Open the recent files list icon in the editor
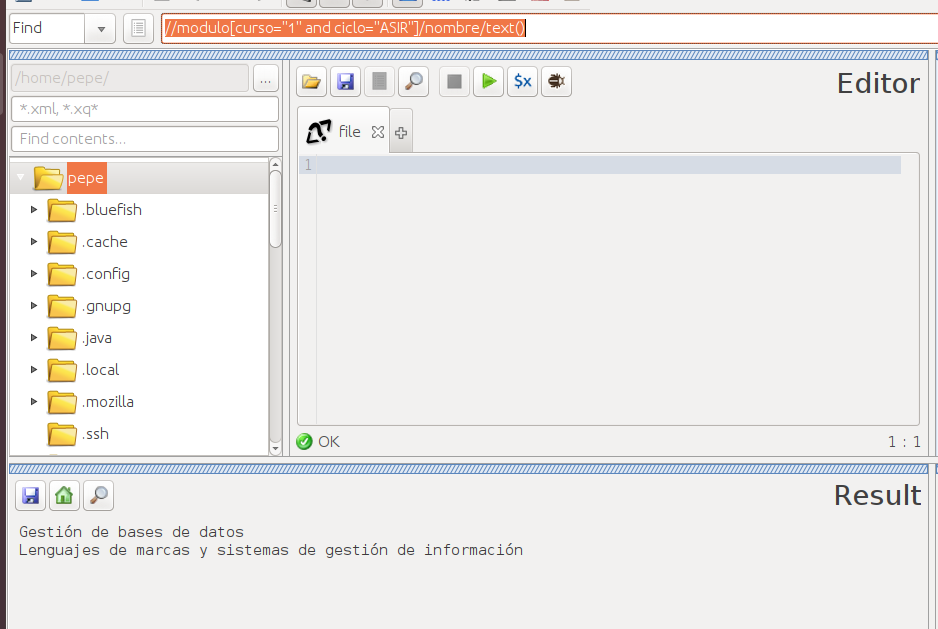Screen dimensions: 938x629 pyautogui.click(x=379, y=81)
